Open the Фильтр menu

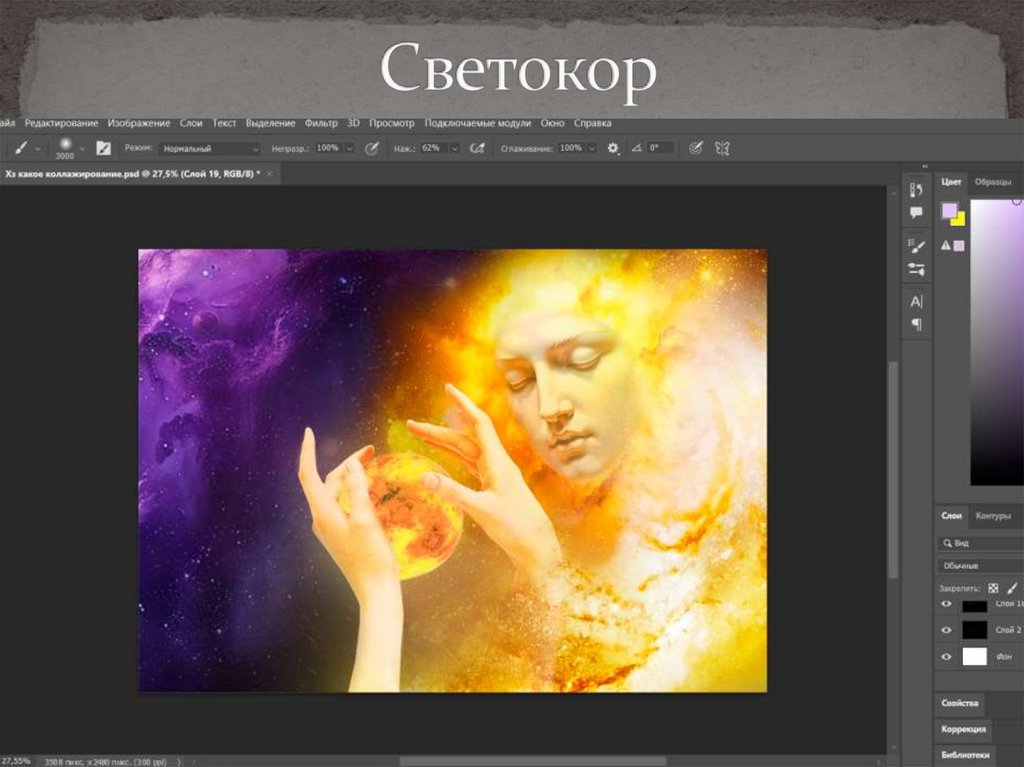(322, 122)
